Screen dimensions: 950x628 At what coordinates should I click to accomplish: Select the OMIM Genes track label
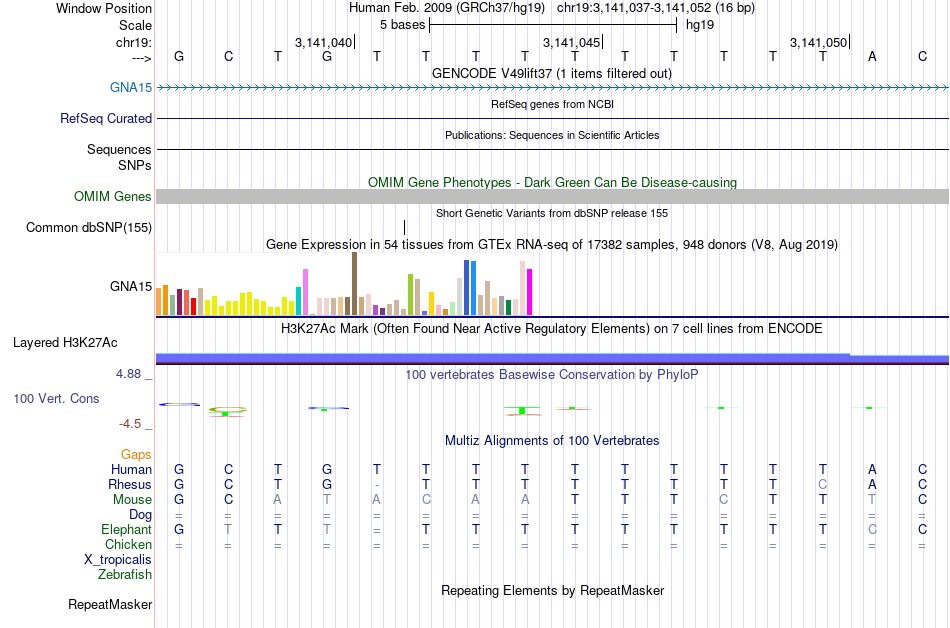(113, 196)
